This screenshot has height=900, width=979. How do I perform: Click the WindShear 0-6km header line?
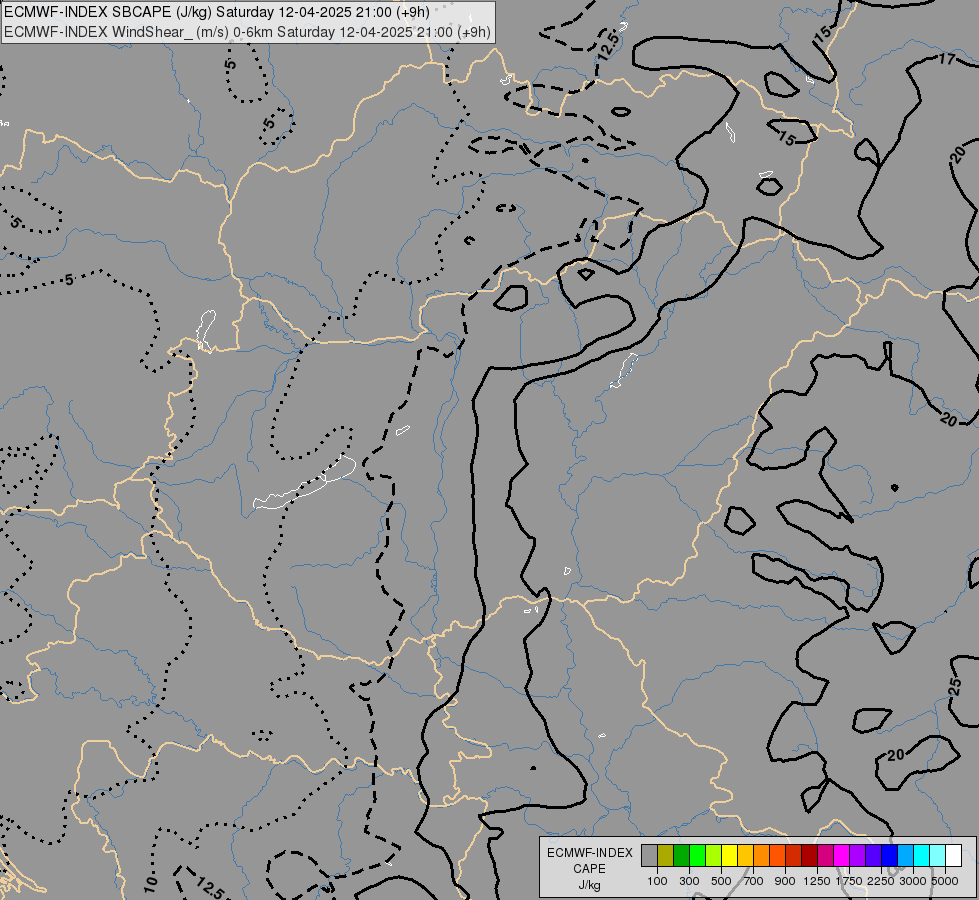click(x=247, y=32)
